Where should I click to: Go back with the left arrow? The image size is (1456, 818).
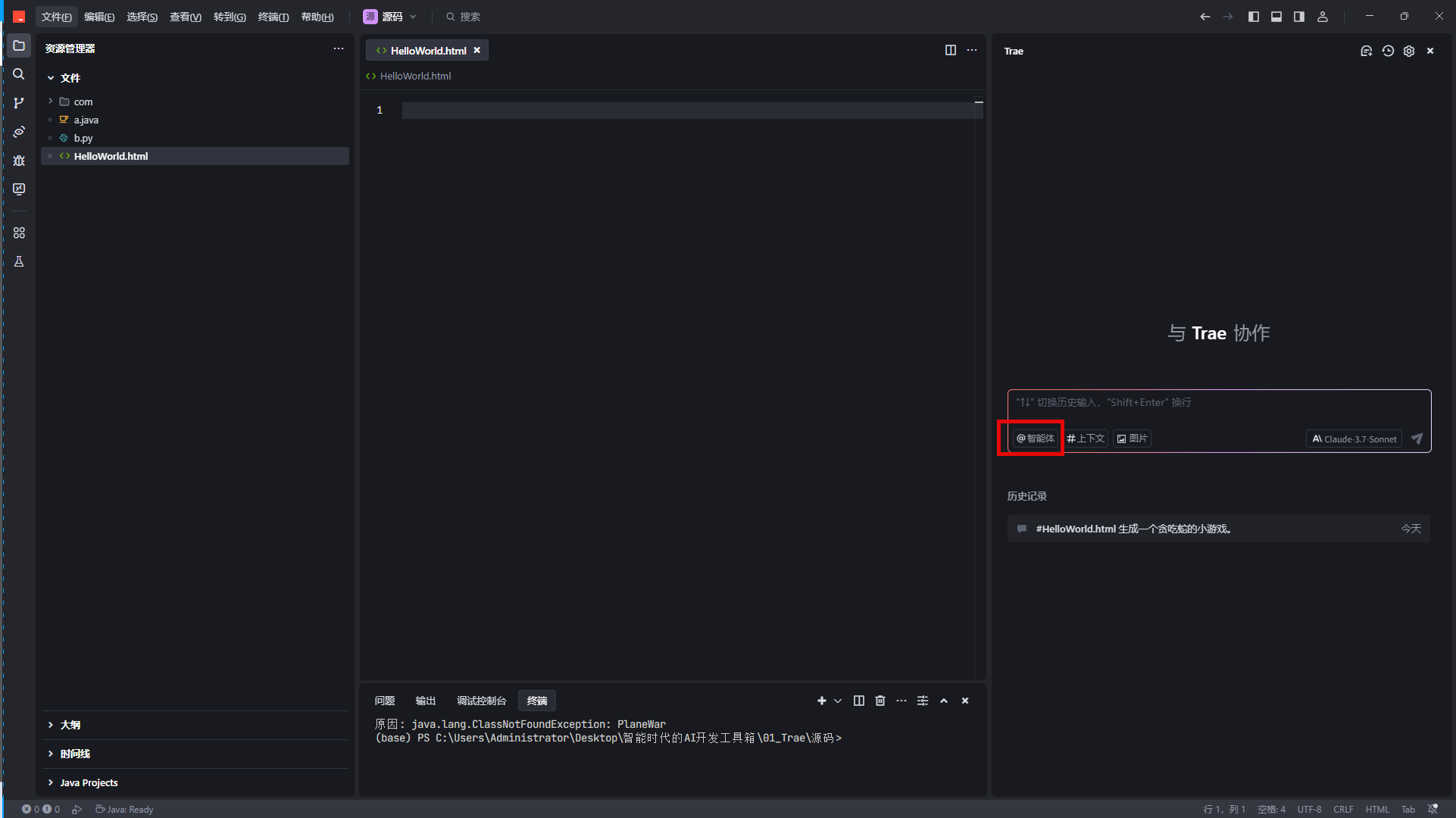(1204, 17)
